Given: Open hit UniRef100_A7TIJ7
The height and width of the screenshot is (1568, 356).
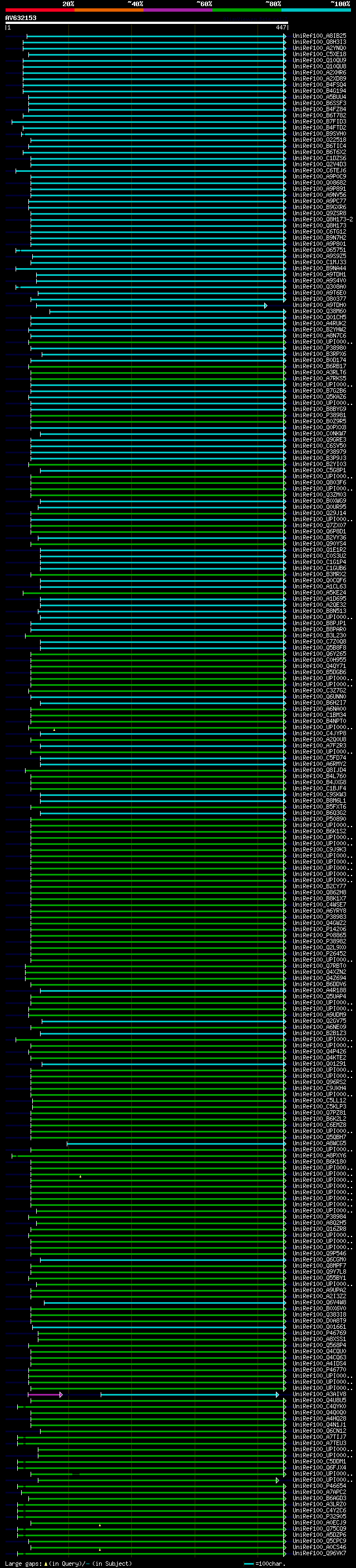Looking at the screenshot, I should coord(319,1437).
